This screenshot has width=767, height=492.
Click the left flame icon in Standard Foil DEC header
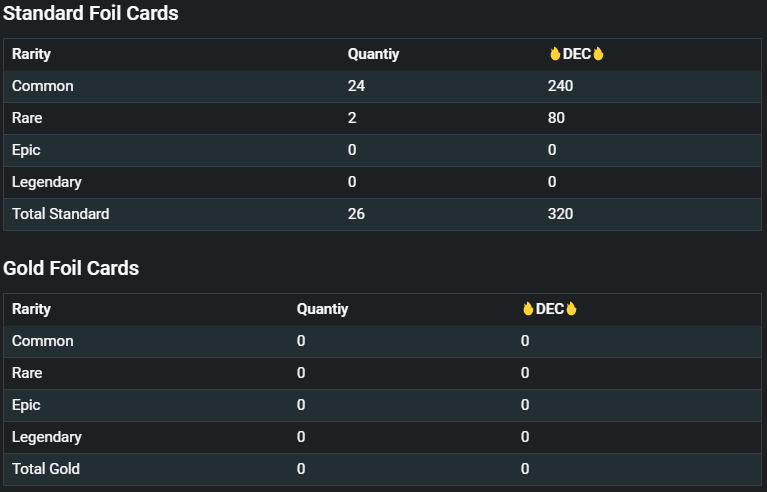(x=555, y=54)
